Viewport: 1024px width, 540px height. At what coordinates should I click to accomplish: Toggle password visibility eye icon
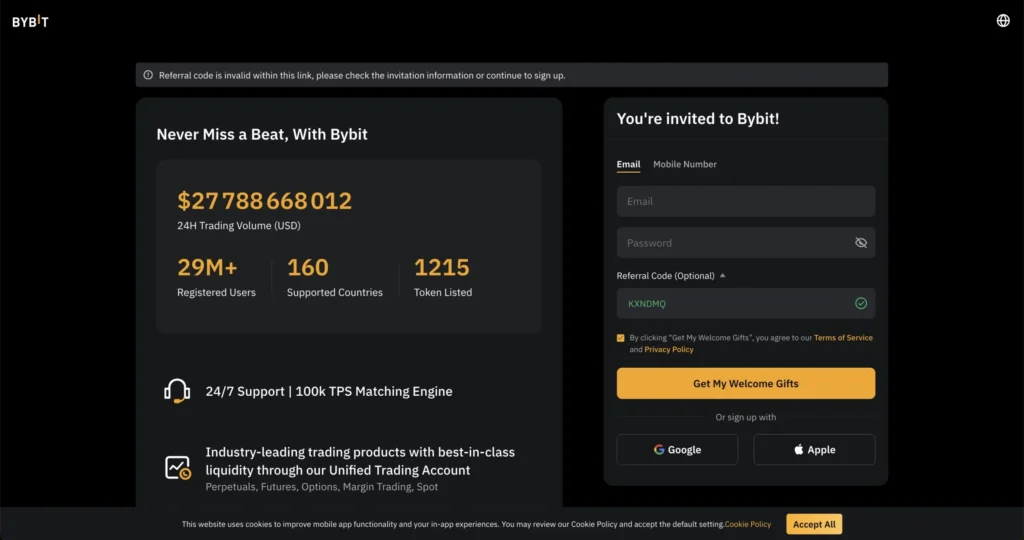point(861,243)
